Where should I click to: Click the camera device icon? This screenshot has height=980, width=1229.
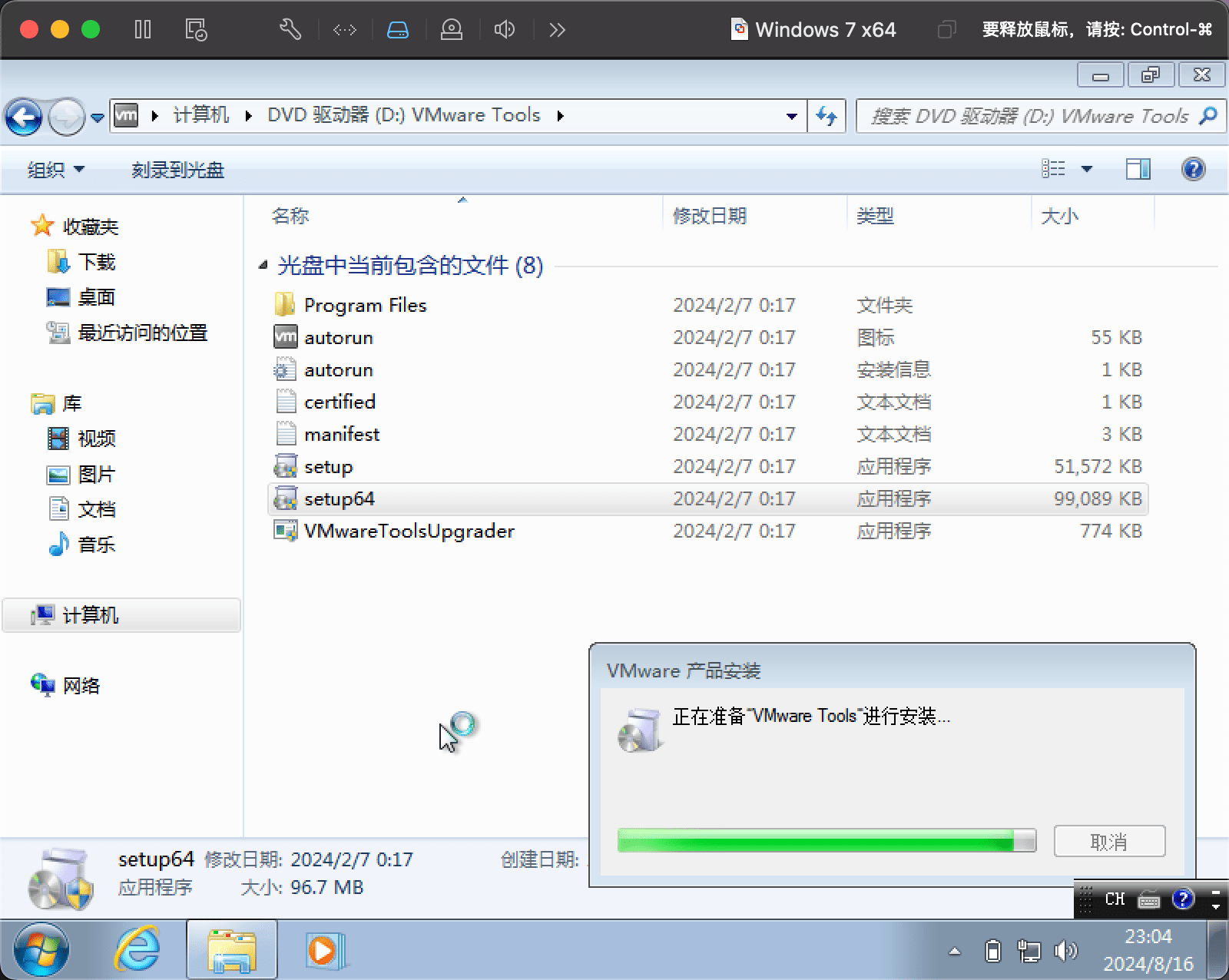point(452,30)
